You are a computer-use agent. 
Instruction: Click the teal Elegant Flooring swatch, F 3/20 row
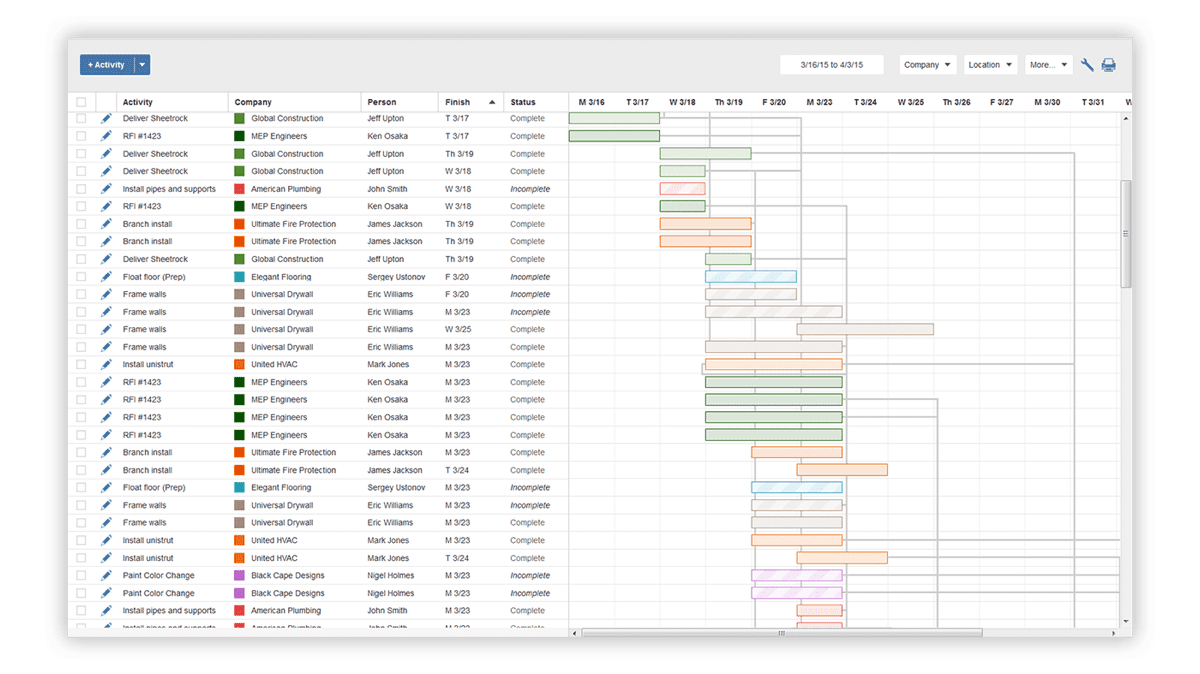[239, 277]
